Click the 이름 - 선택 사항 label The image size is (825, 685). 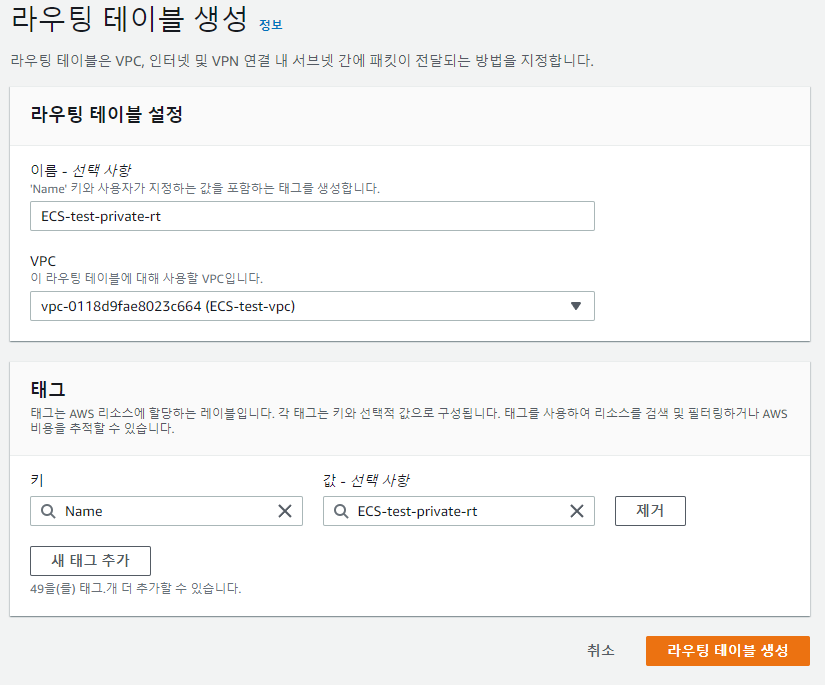[81, 170]
